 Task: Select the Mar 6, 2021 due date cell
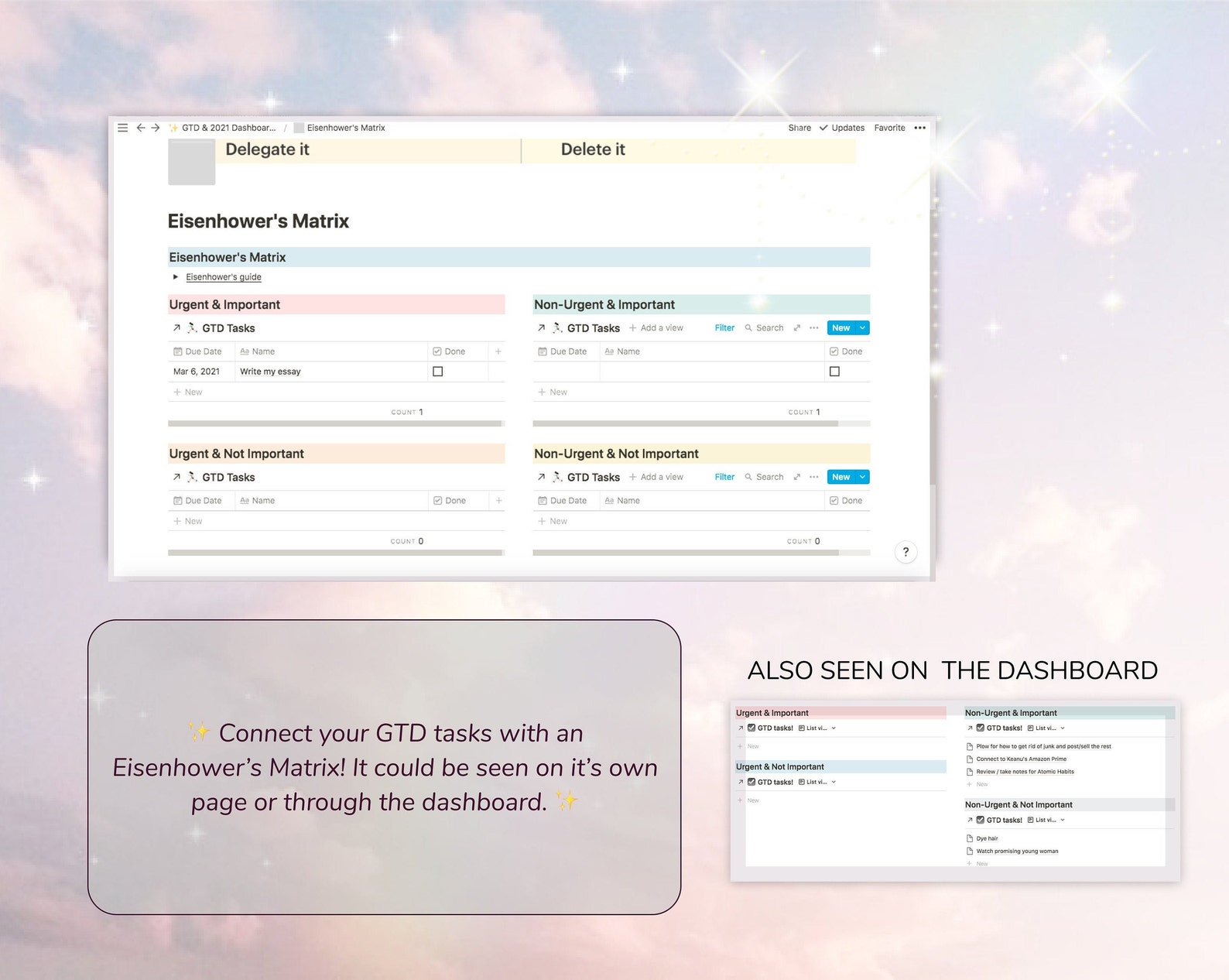(x=201, y=372)
